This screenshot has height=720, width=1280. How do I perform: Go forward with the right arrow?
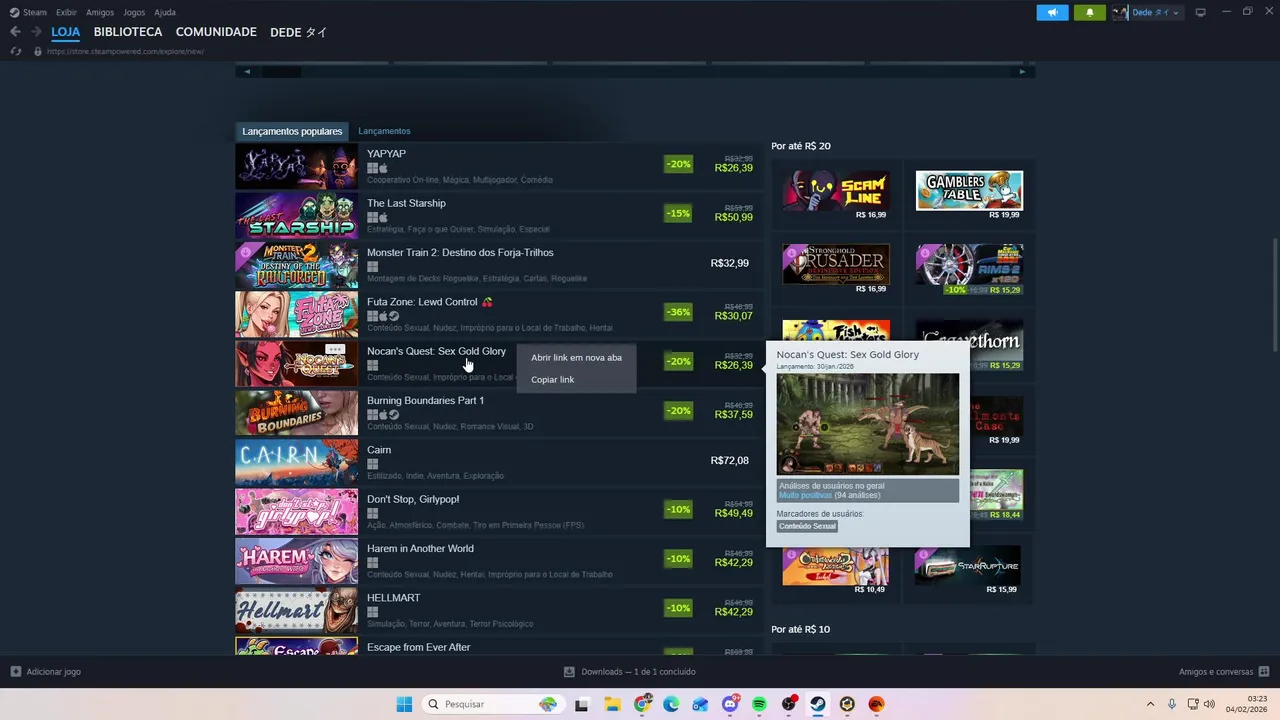pyautogui.click(x=36, y=32)
